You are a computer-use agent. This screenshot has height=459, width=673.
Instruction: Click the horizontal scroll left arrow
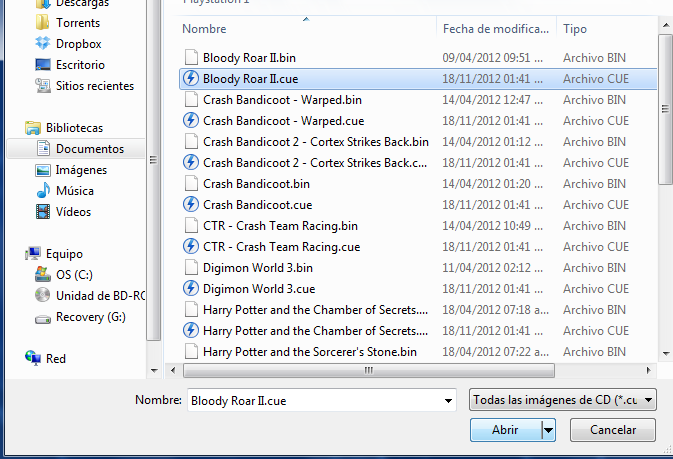[173, 370]
